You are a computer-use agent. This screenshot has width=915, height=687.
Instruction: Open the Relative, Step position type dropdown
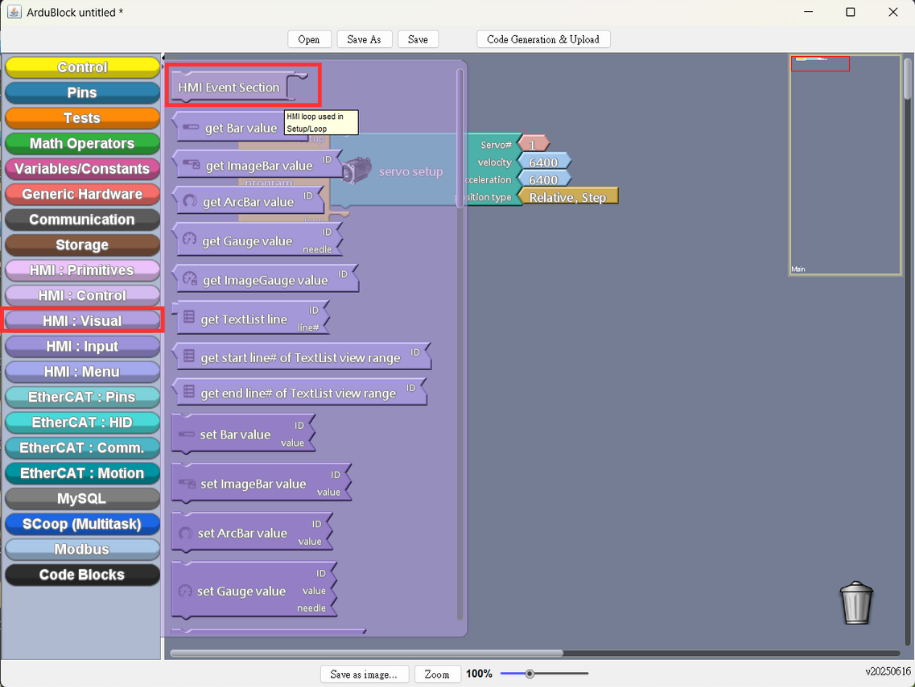[567, 197]
